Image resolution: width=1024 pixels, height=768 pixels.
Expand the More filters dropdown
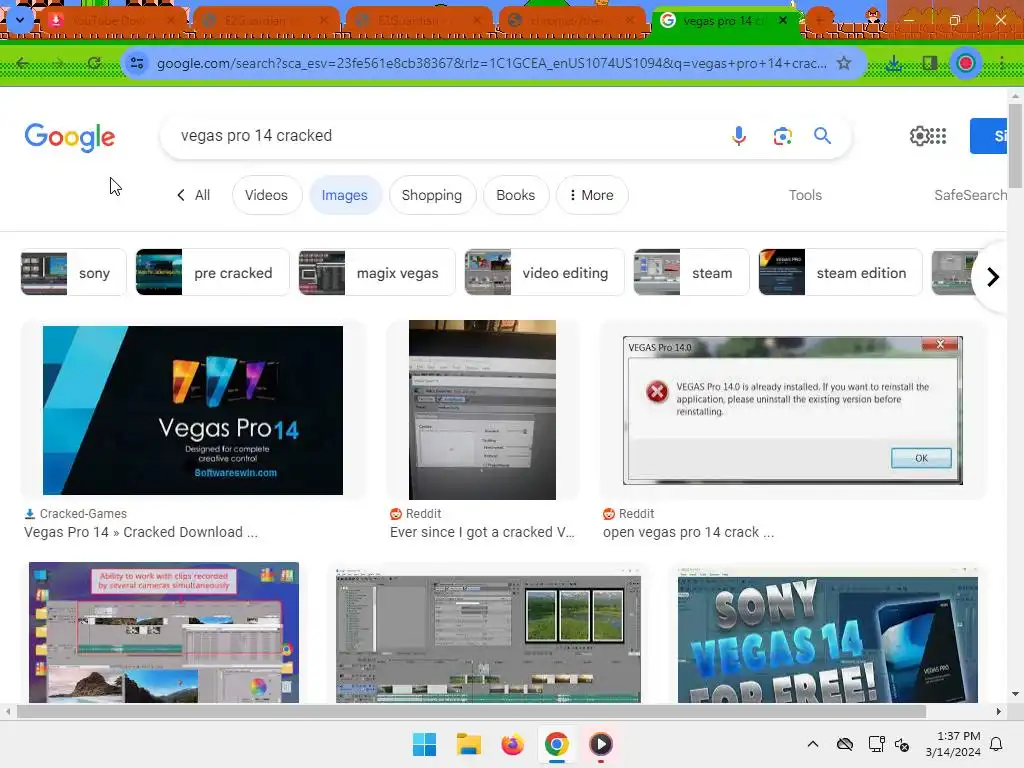[592, 195]
